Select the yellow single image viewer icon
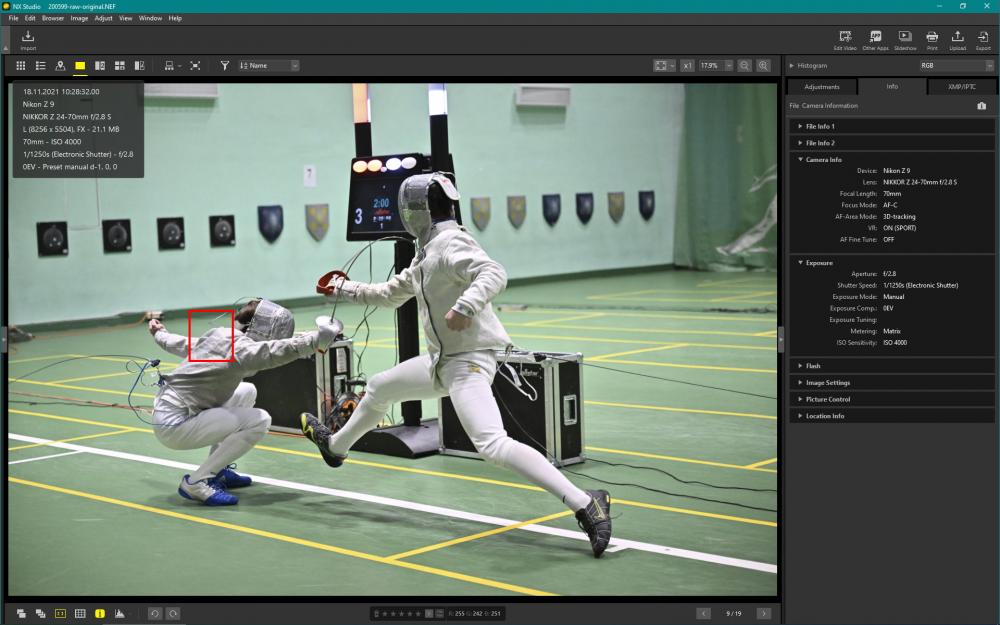 tap(80, 66)
